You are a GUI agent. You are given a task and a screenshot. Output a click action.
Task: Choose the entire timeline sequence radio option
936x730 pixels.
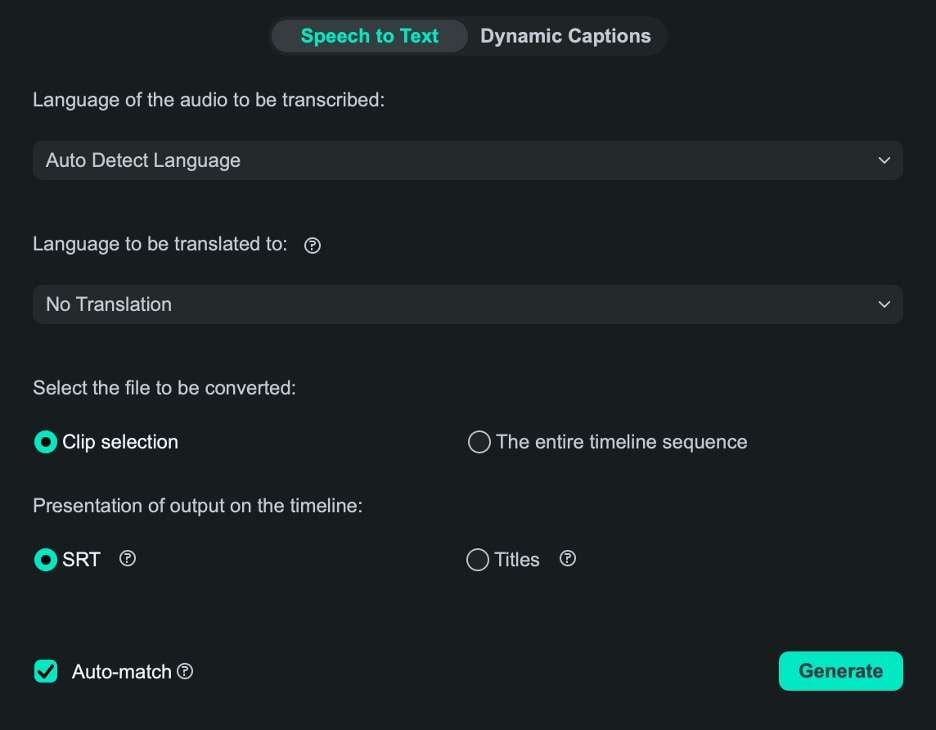pyautogui.click(x=479, y=442)
